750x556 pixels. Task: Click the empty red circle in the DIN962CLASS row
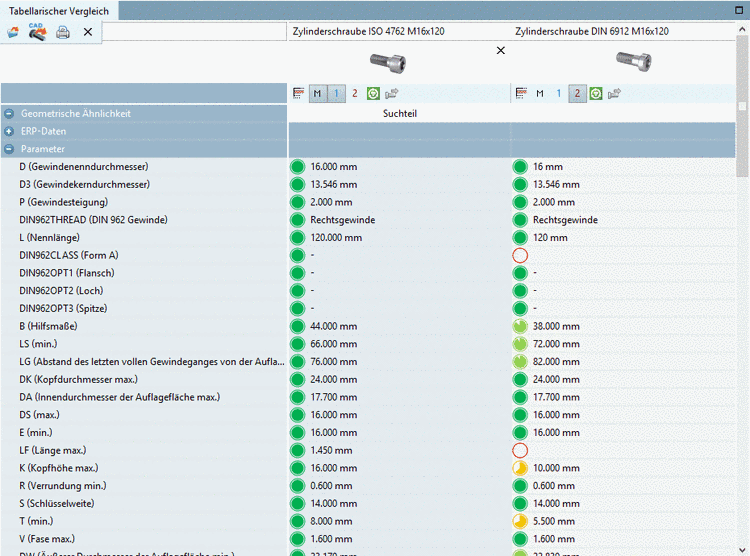tap(520, 256)
